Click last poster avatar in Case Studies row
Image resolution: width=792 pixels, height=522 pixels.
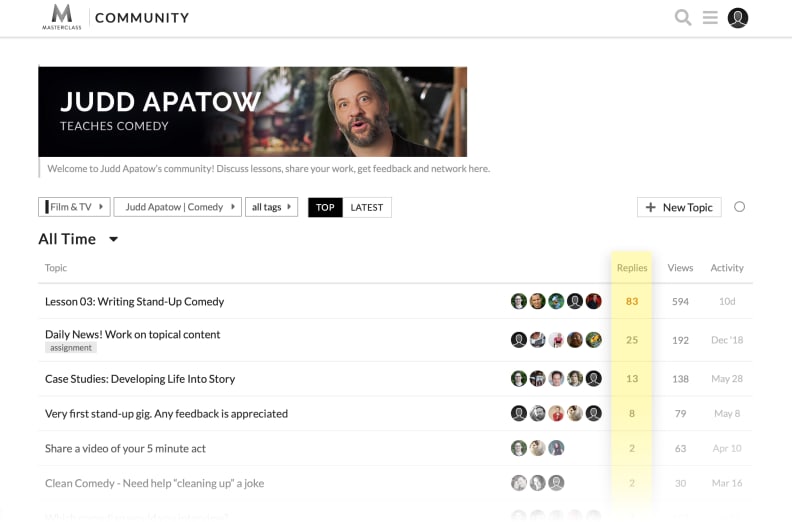point(593,378)
